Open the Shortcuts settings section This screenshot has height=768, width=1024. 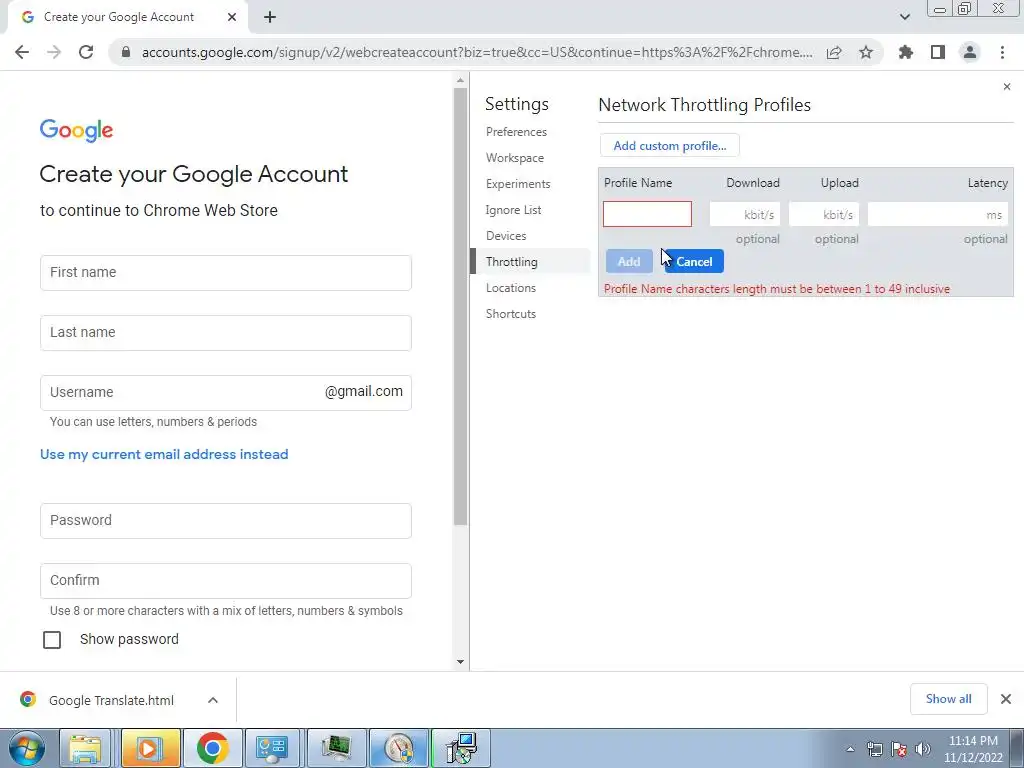[511, 314]
